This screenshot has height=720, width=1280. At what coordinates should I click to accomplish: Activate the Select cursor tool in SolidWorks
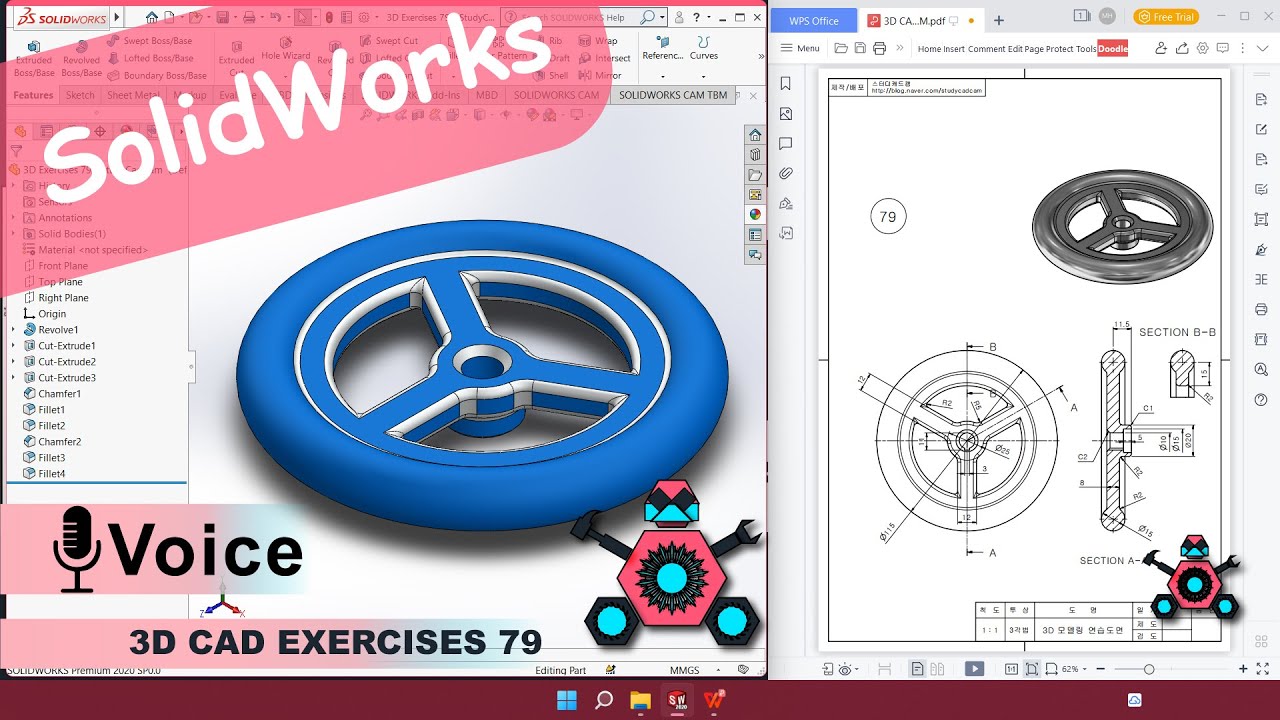pos(303,17)
